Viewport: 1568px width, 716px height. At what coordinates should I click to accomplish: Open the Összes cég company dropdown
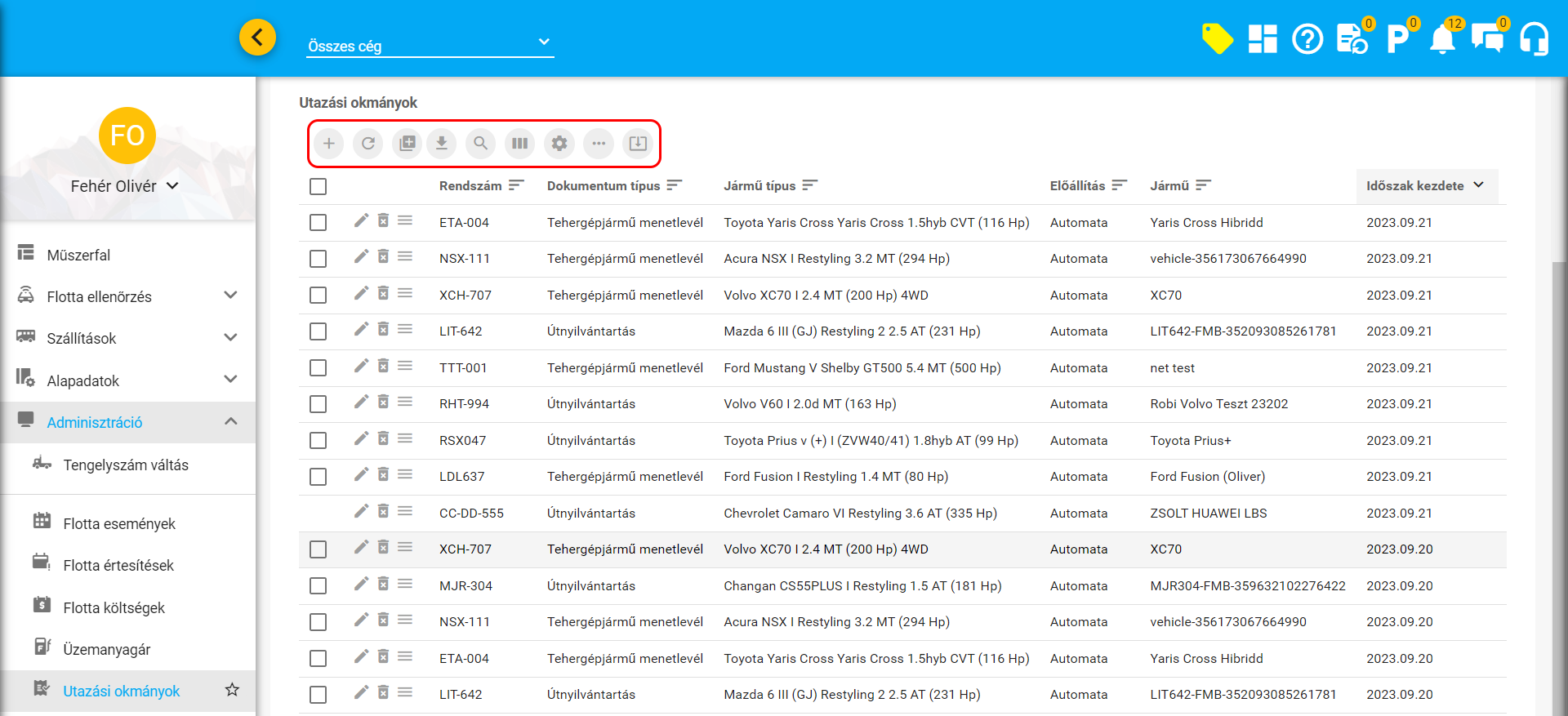[x=430, y=46]
